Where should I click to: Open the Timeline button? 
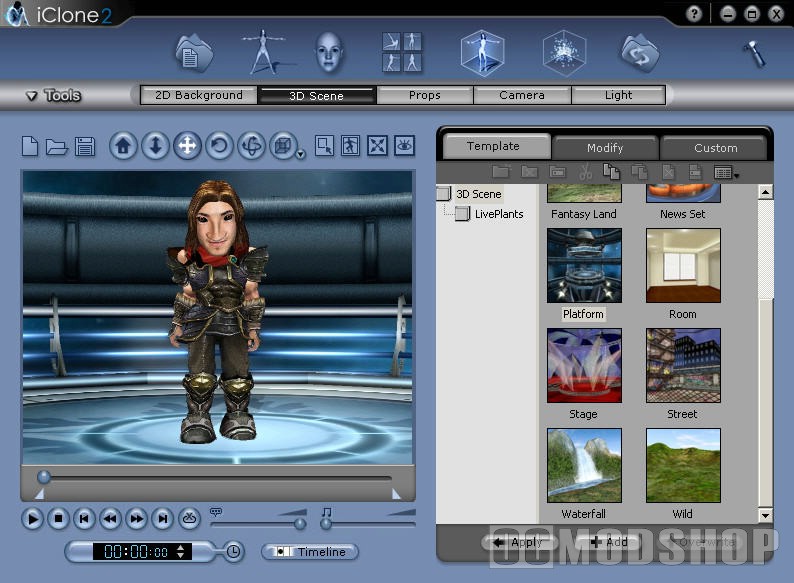coord(310,552)
